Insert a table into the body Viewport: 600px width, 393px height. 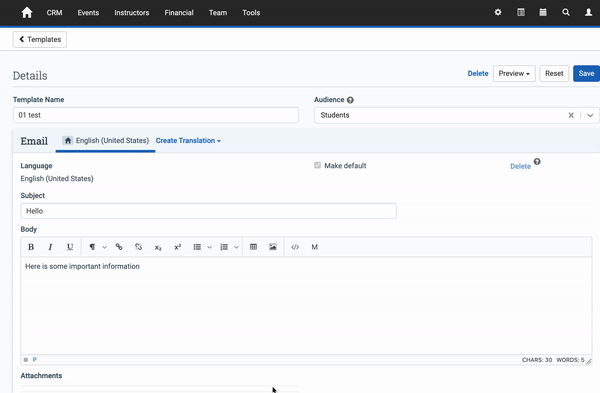253,247
